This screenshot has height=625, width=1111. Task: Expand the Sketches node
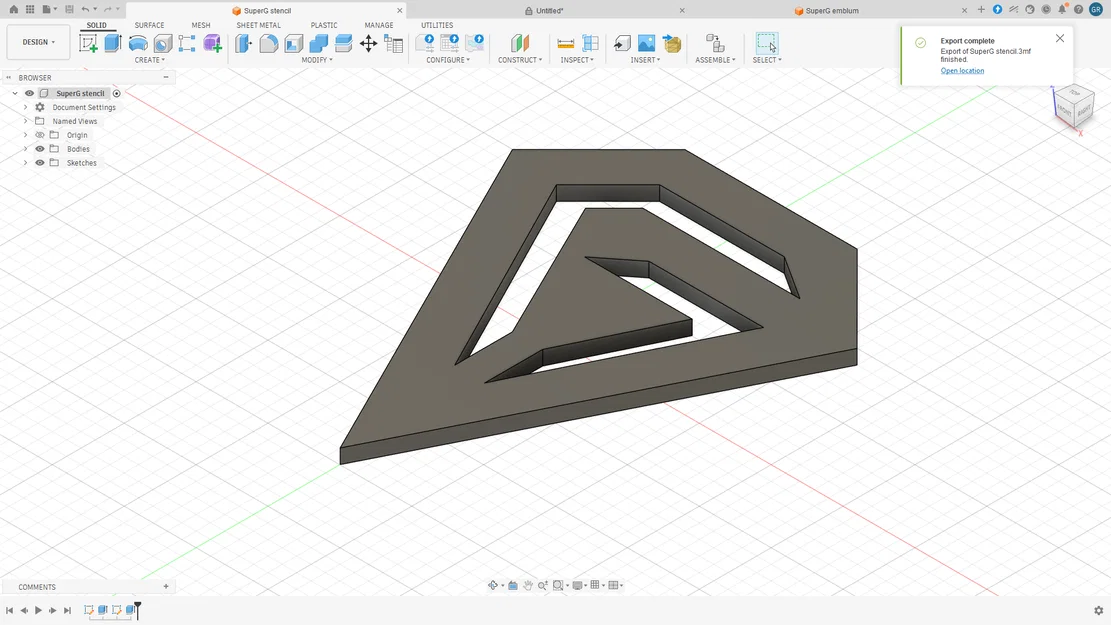[26, 163]
